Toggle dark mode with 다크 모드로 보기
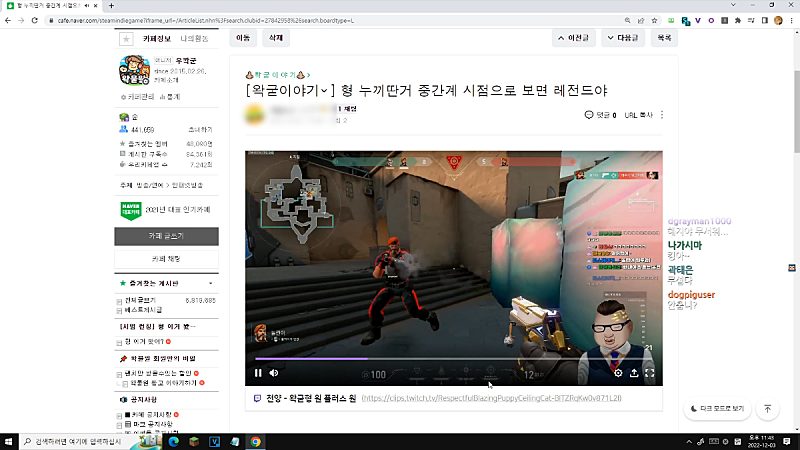The image size is (800, 450). 717,409
